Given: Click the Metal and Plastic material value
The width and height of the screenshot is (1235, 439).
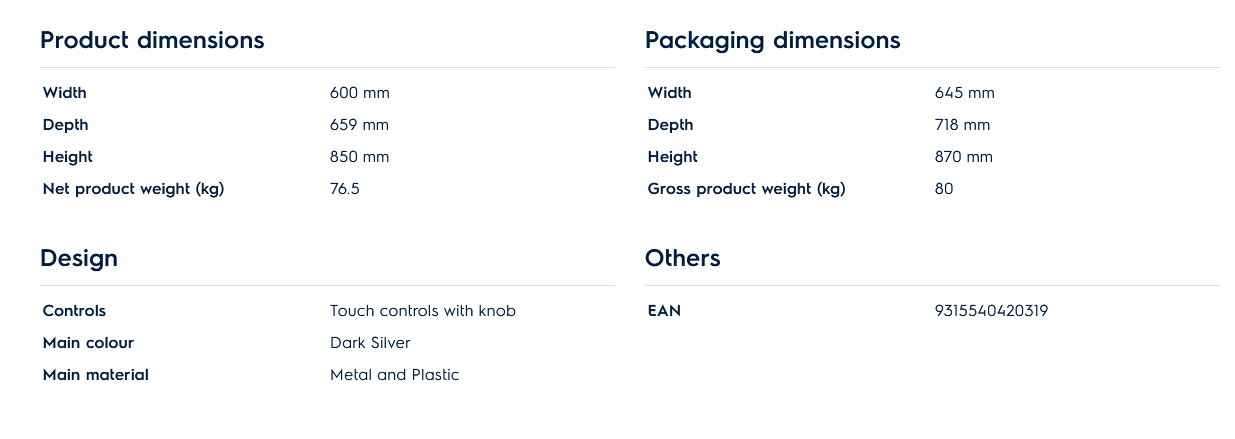Looking at the screenshot, I should click(394, 375).
